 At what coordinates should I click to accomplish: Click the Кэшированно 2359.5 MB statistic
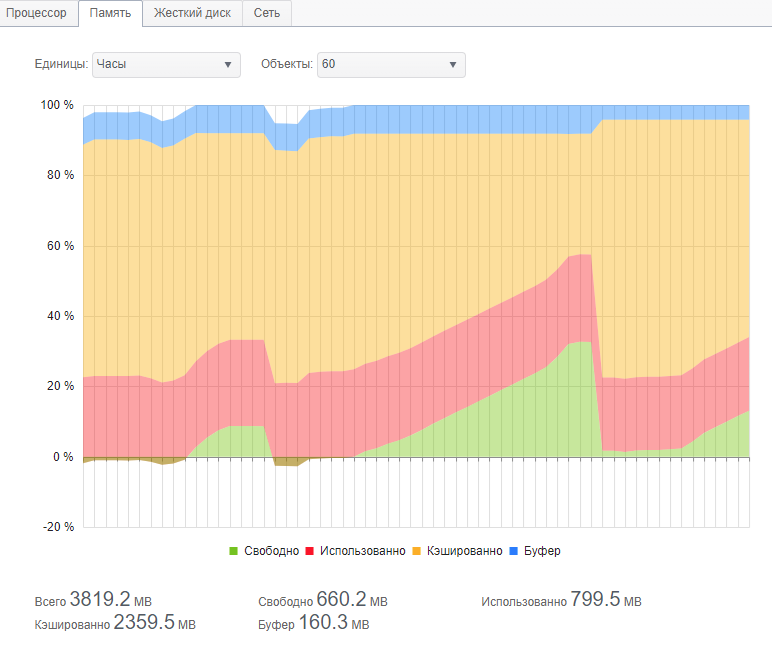[x=154, y=623]
